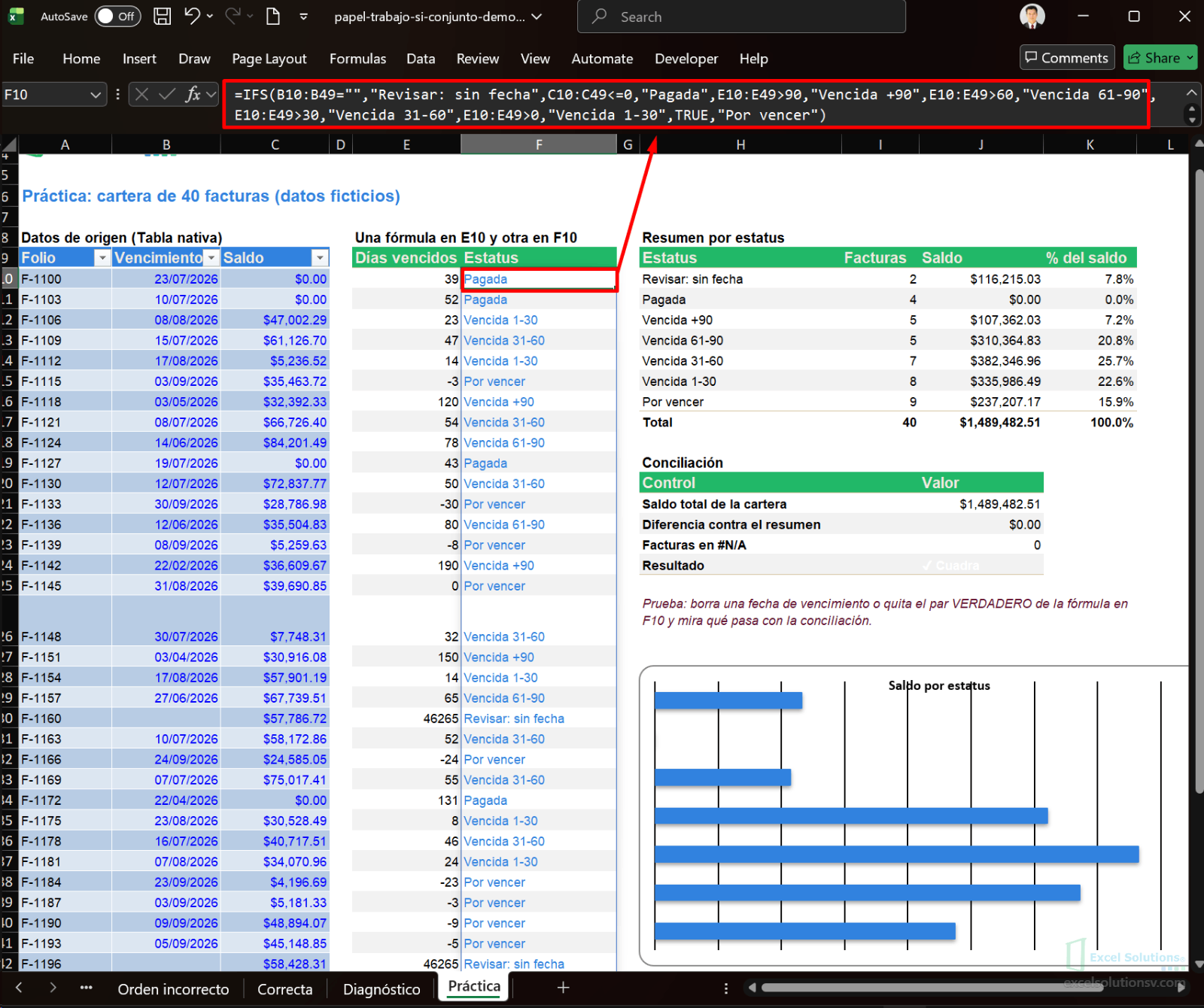Open the Draw ribbon tab

[x=194, y=59]
